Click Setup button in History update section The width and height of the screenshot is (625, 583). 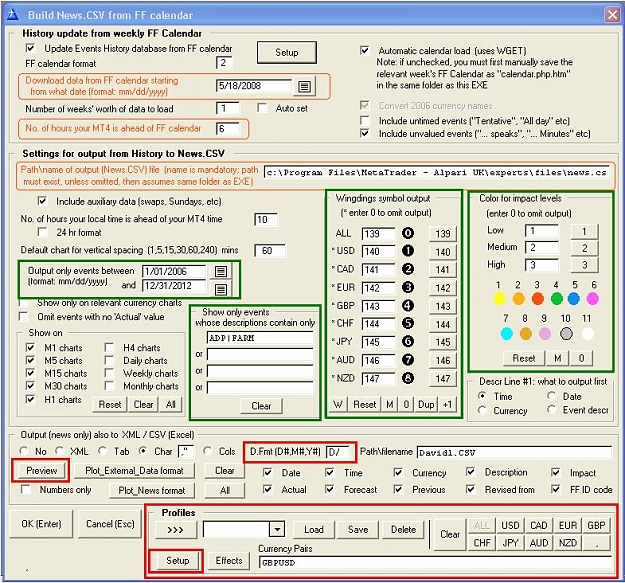pos(287,53)
